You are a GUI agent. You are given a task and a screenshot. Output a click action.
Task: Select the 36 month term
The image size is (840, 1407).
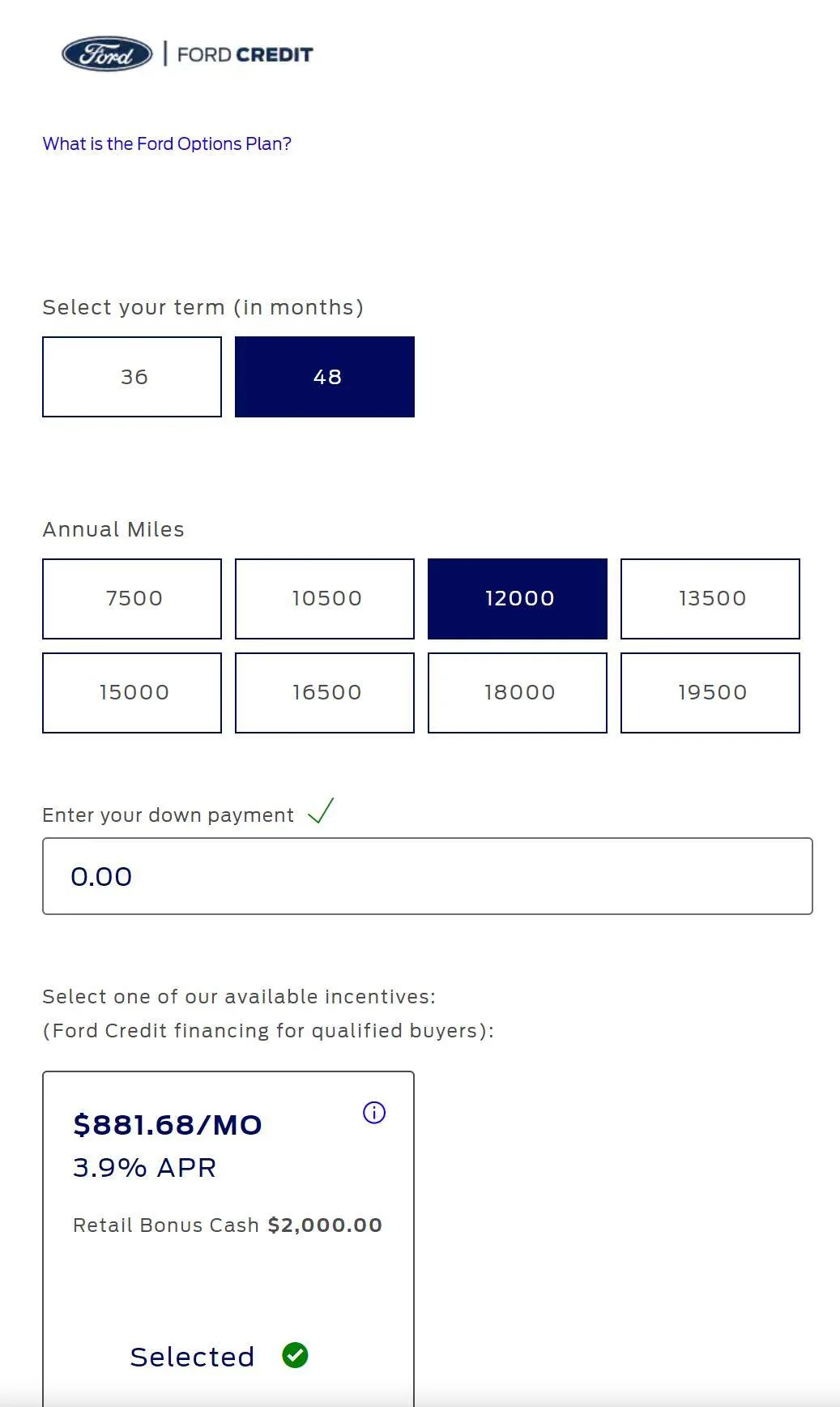pyautogui.click(x=132, y=377)
